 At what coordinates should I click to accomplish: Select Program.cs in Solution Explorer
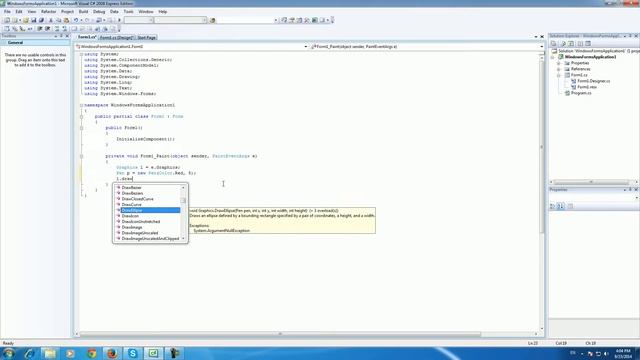tap(581, 93)
